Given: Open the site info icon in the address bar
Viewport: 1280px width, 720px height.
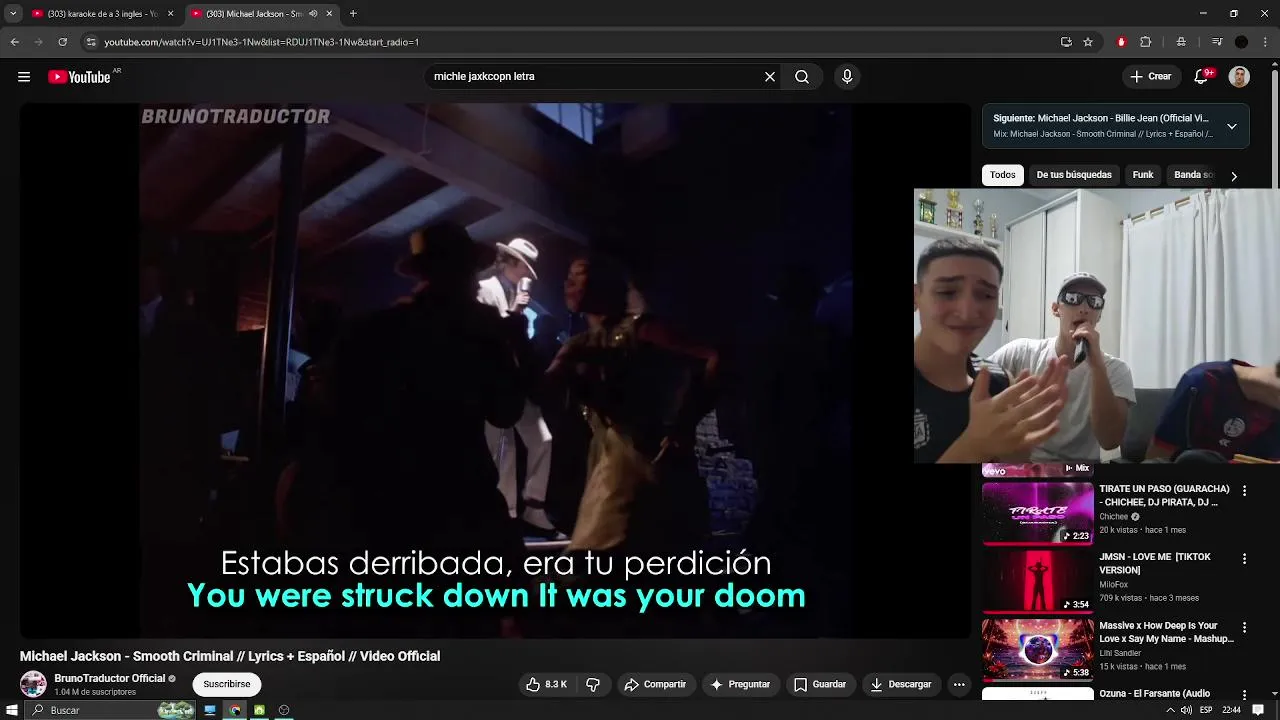Looking at the screenshot, I should coord(91,42).
